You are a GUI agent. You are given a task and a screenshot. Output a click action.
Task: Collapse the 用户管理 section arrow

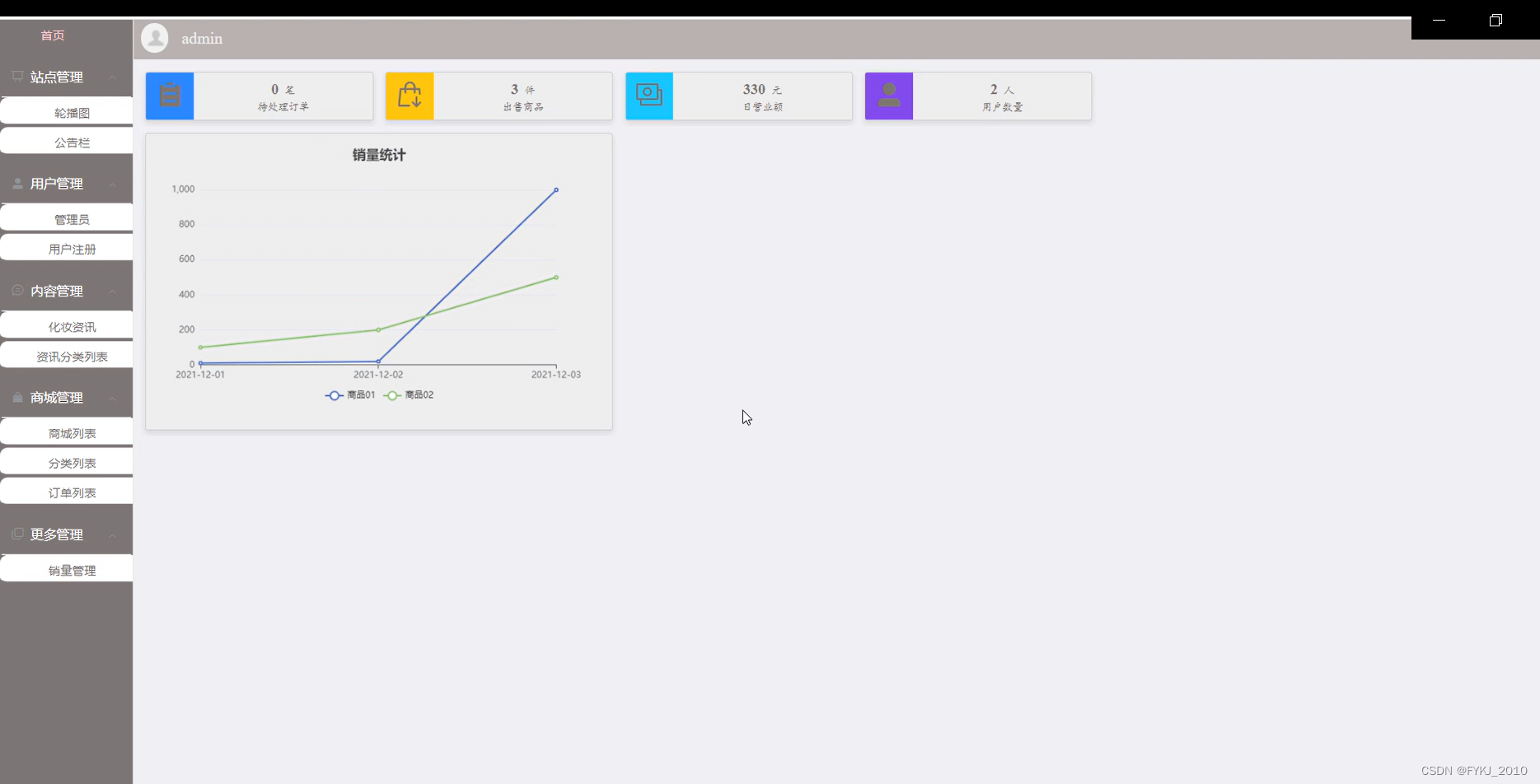[113, 184]
